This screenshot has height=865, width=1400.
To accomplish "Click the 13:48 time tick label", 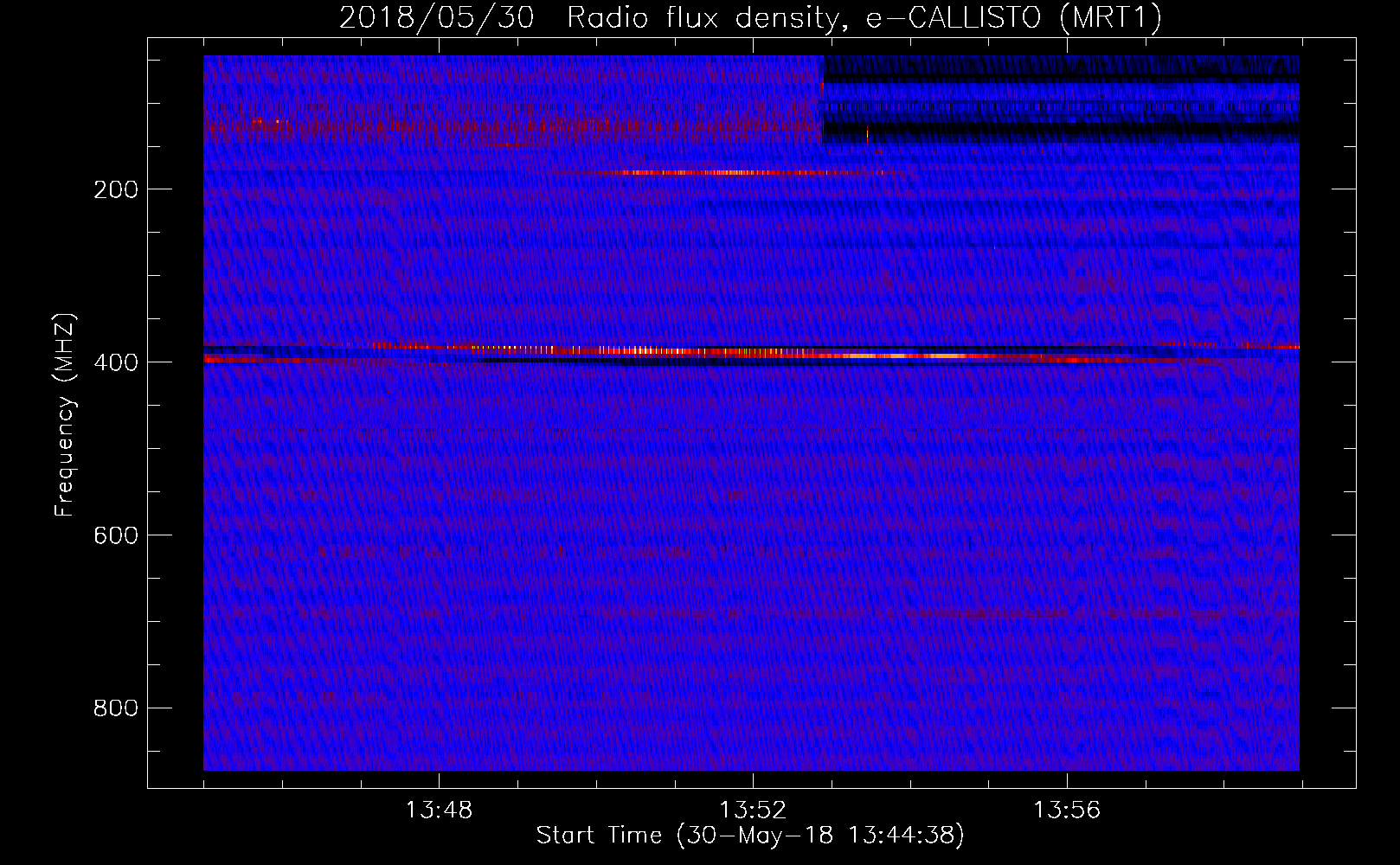I will tap(439, 811).
